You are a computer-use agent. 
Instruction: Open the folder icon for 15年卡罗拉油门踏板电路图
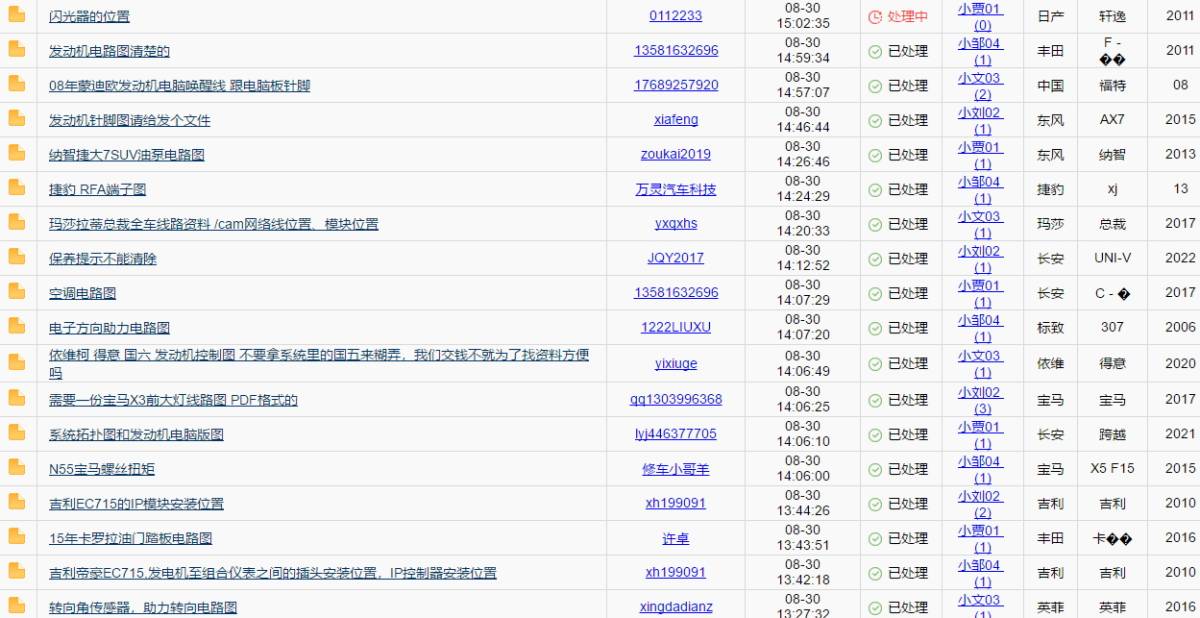click(16, 537)
